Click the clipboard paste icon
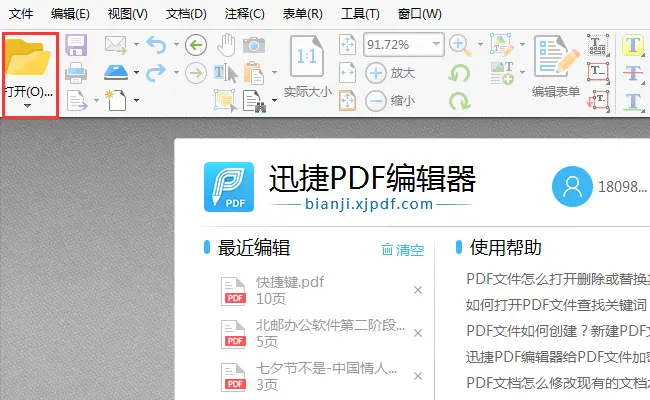Image resolution: width=650 pixels, height=400 pixels. [x=254, y=73]
